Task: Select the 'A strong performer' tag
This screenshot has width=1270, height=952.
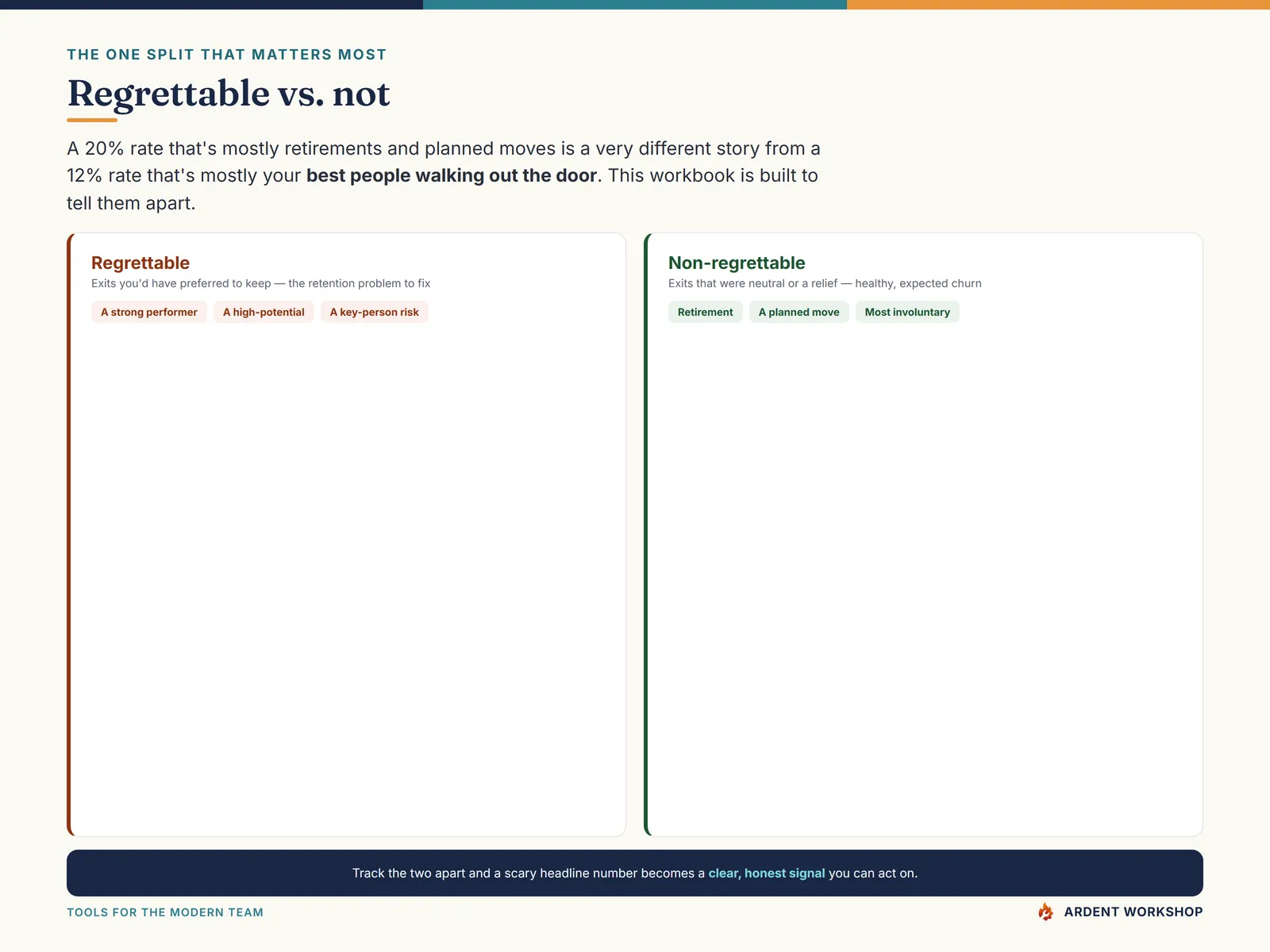Action: (x=149, y=312)
